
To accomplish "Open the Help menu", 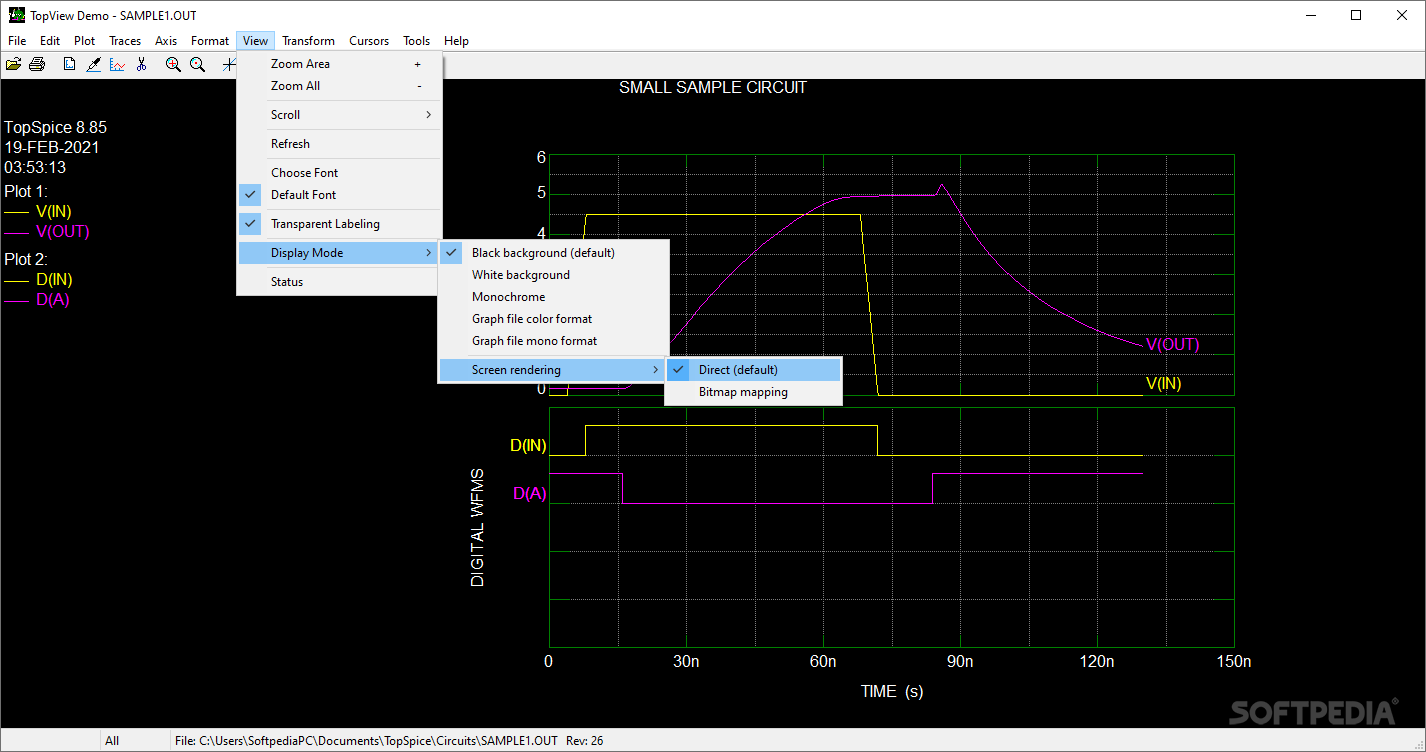I will point(456,41).
